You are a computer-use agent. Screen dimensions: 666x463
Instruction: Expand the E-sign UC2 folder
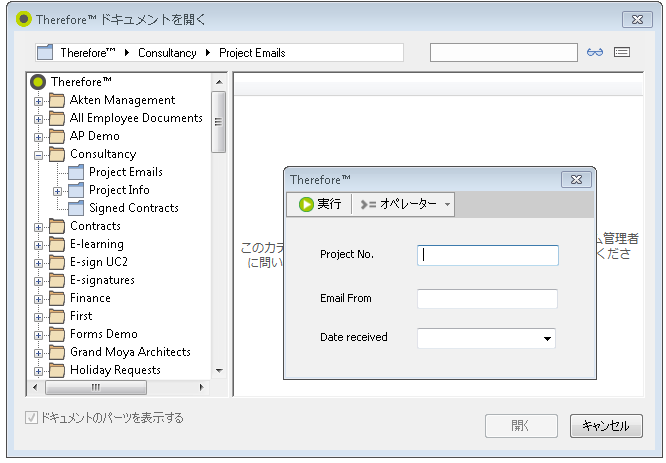(x=38, y=263)
